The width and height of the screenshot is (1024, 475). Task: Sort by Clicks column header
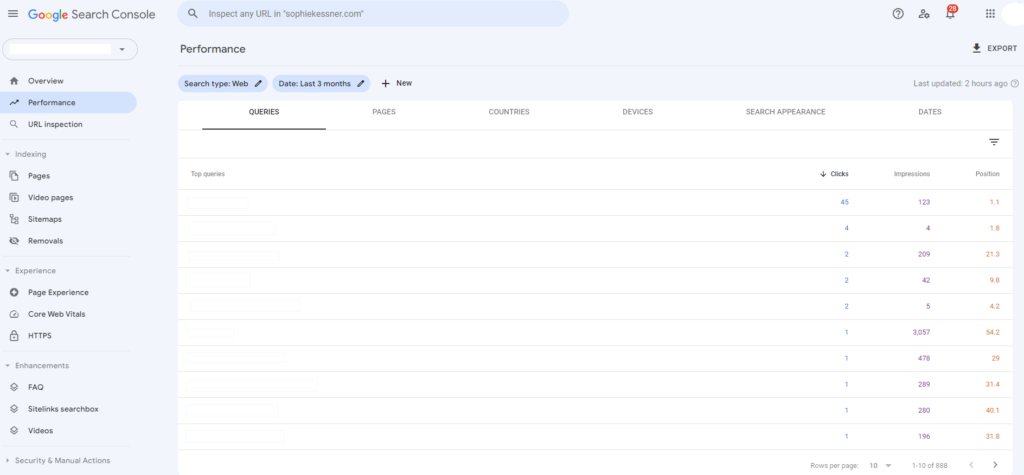pyautogui.click(x=835, y=174)
